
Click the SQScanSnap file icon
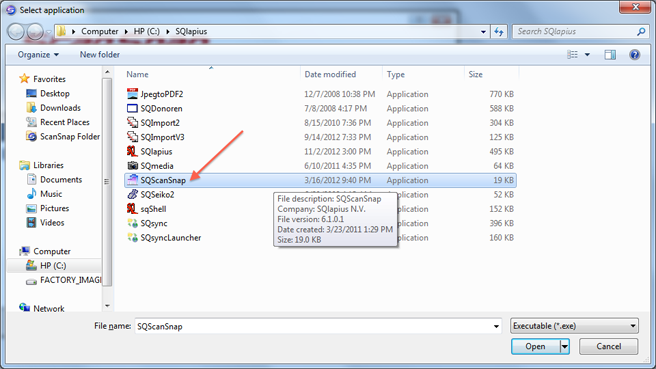132,180
